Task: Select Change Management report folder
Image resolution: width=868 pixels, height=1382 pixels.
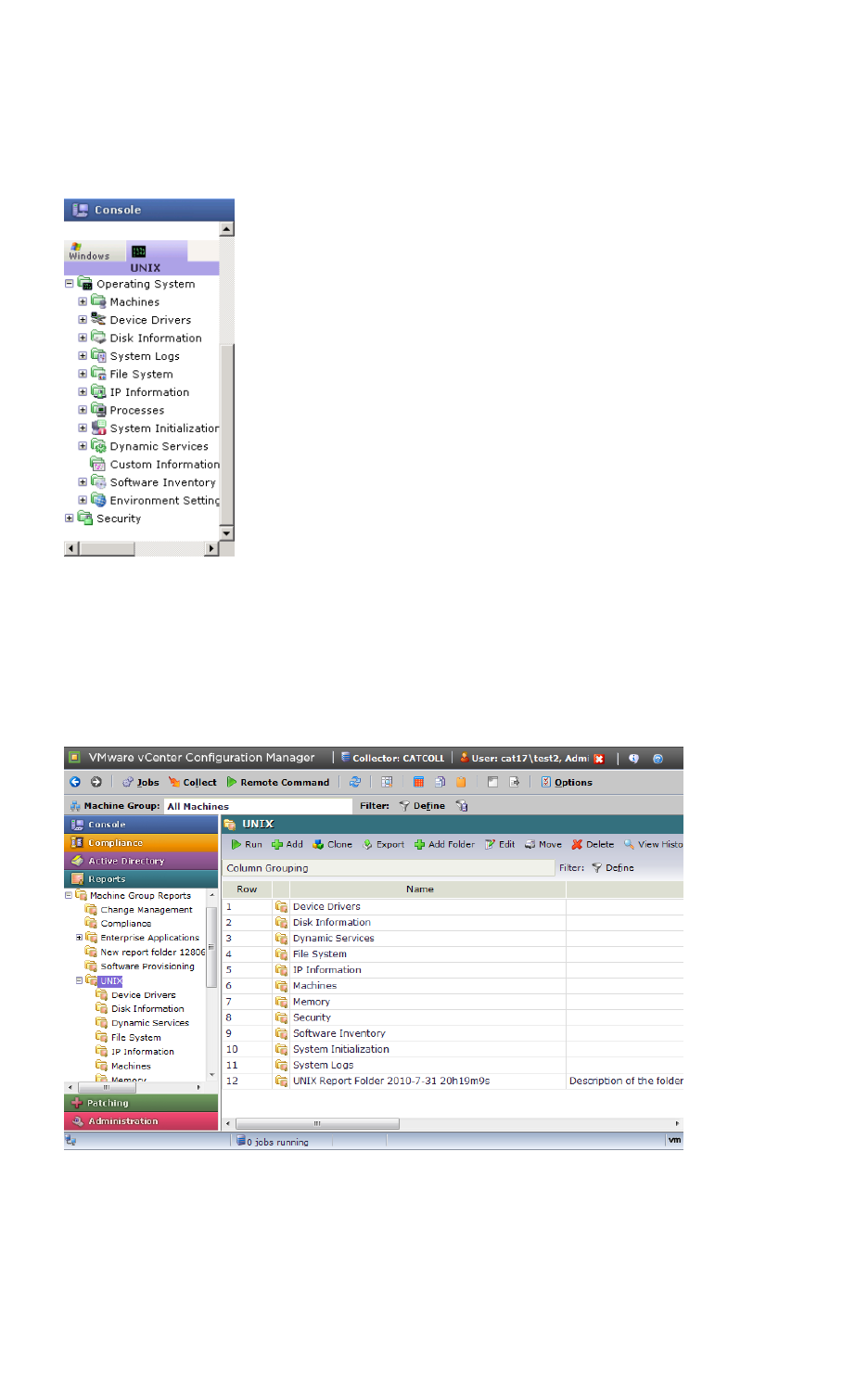Action: point(147,910)
